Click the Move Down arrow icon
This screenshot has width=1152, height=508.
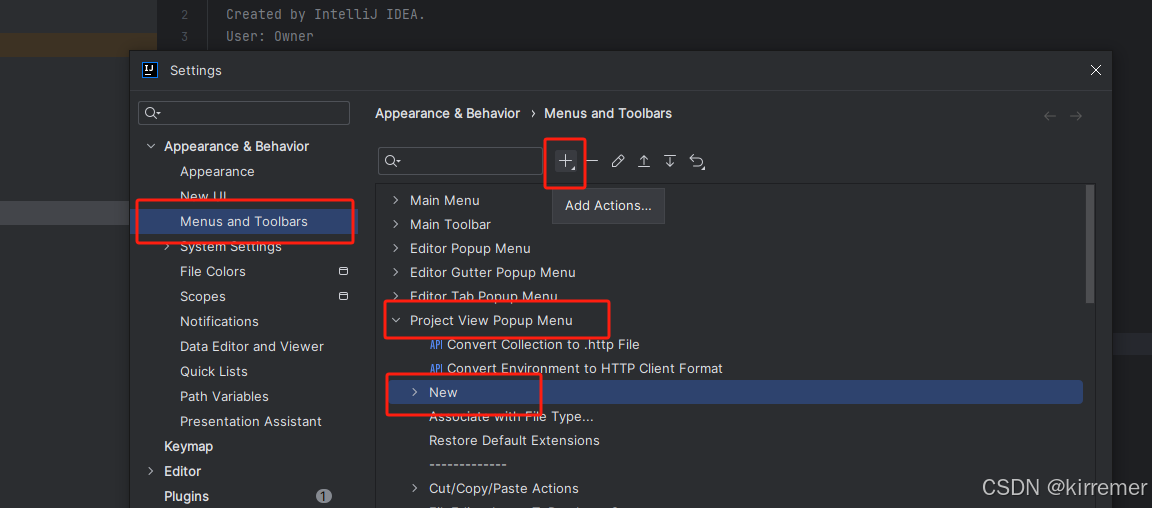point(670,161)
